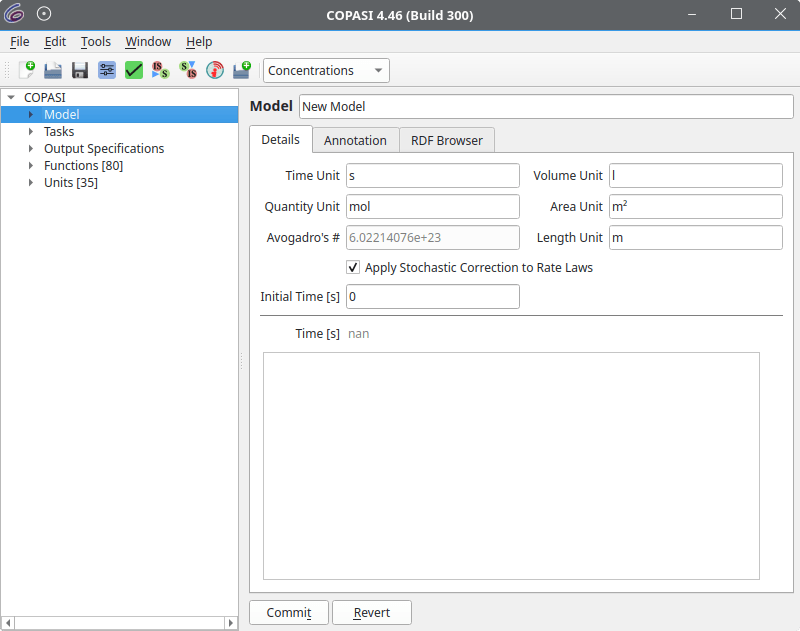This screenshot has height=631, width=800.
Task: Open a file using the toolbar icon
Action: pyautogui.click(x=53, y=70)
